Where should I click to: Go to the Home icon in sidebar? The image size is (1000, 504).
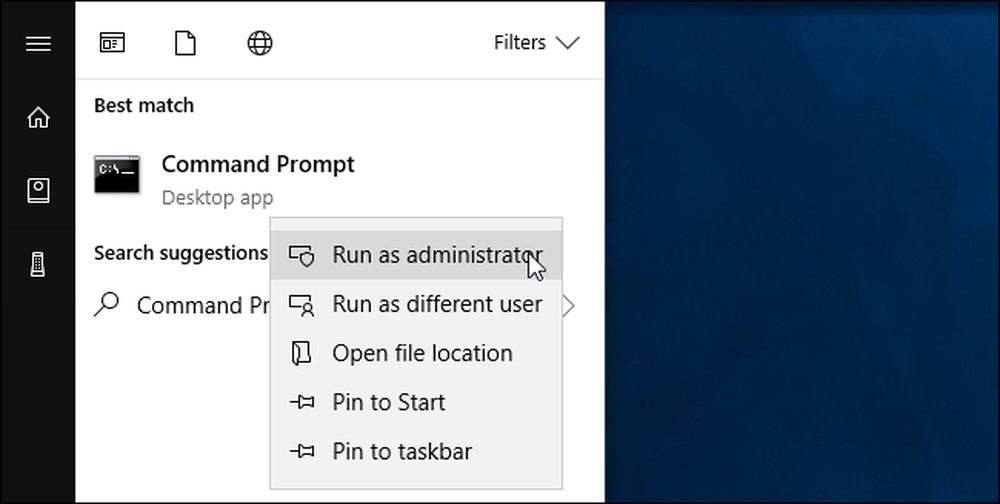(x=38, y=117)
